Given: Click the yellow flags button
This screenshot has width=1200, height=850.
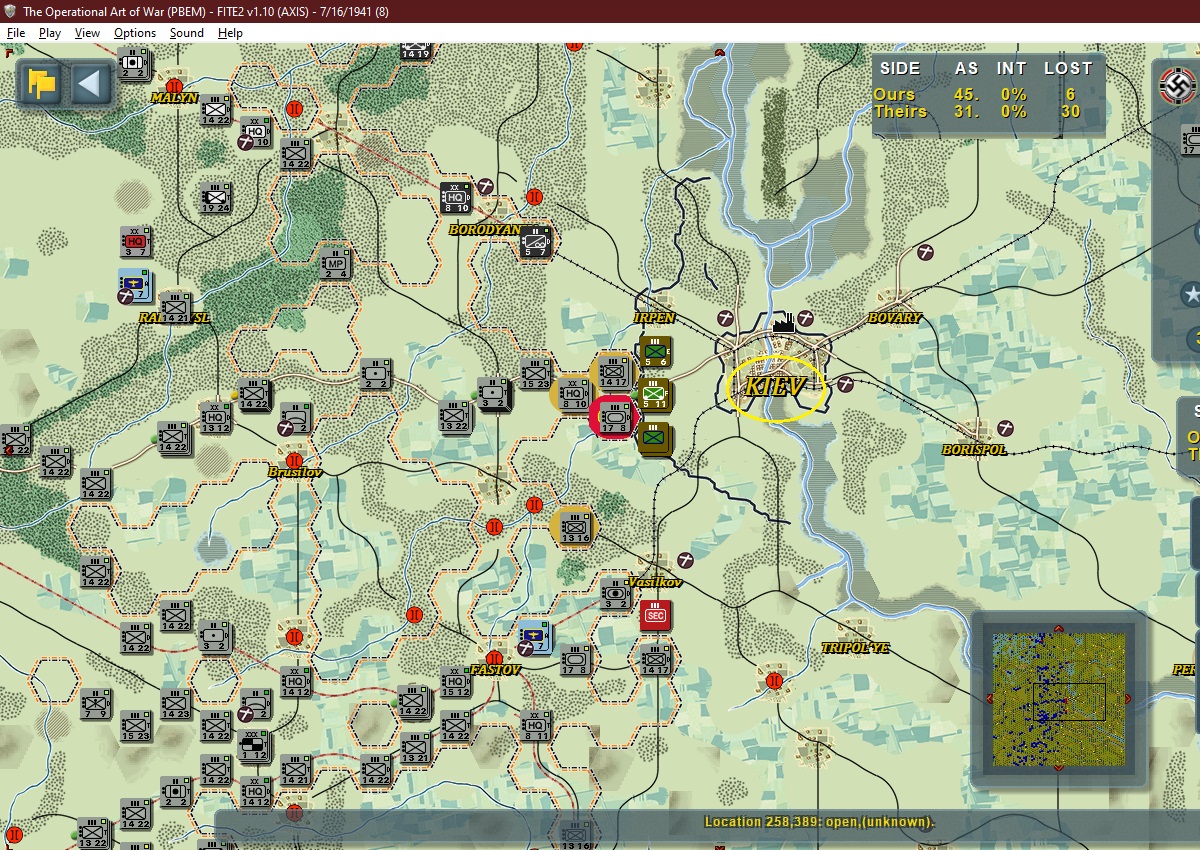Looking at the screenshot, I should point(42,84).
